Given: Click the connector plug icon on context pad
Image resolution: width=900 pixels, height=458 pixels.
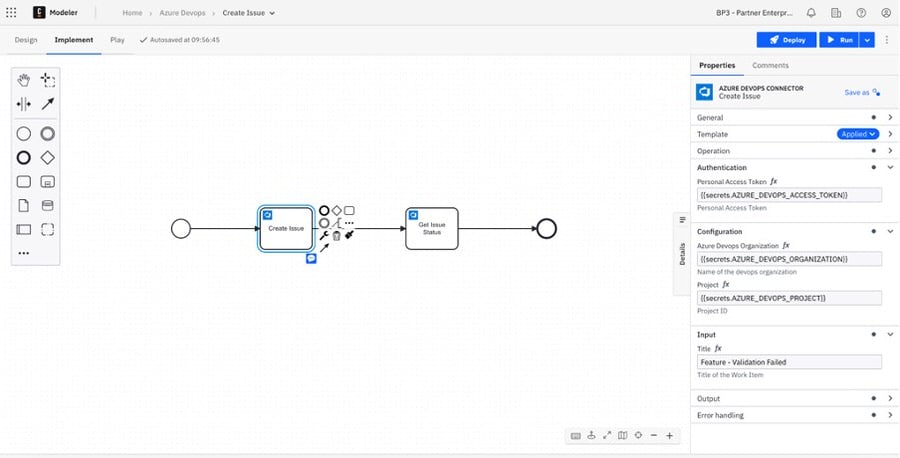Looking at the screenshot, I should coord(349,235).
